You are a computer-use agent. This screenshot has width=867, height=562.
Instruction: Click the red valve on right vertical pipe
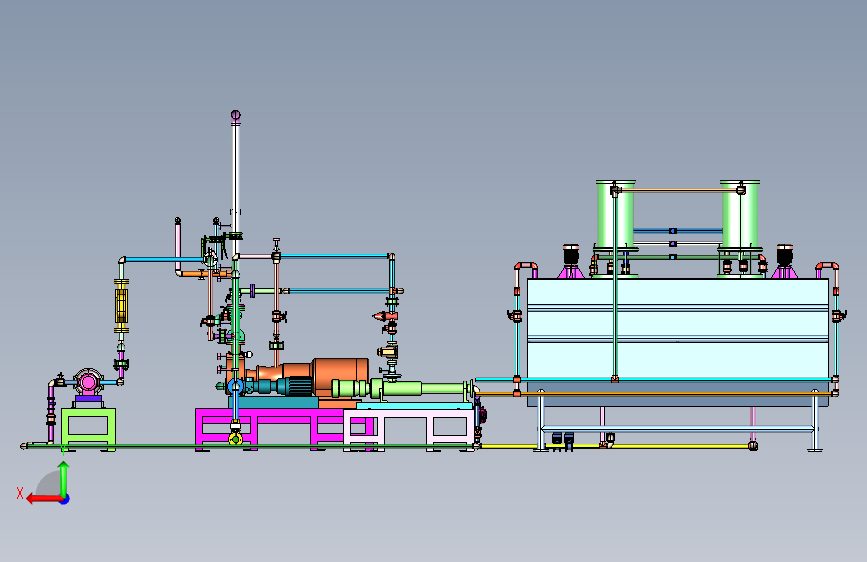click(x=386, y=316)
